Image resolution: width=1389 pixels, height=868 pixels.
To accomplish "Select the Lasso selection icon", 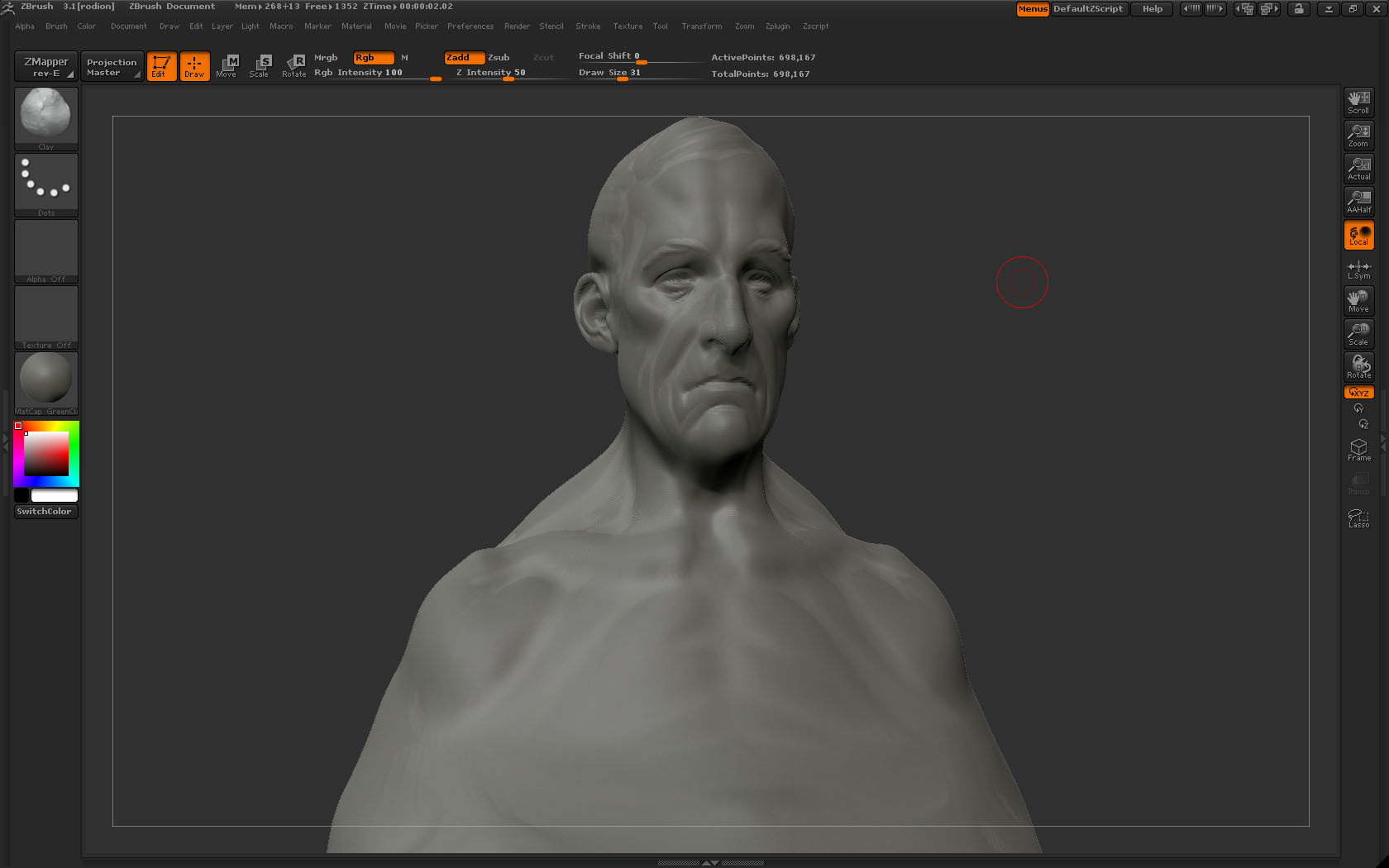I will tap(1358, 517).
